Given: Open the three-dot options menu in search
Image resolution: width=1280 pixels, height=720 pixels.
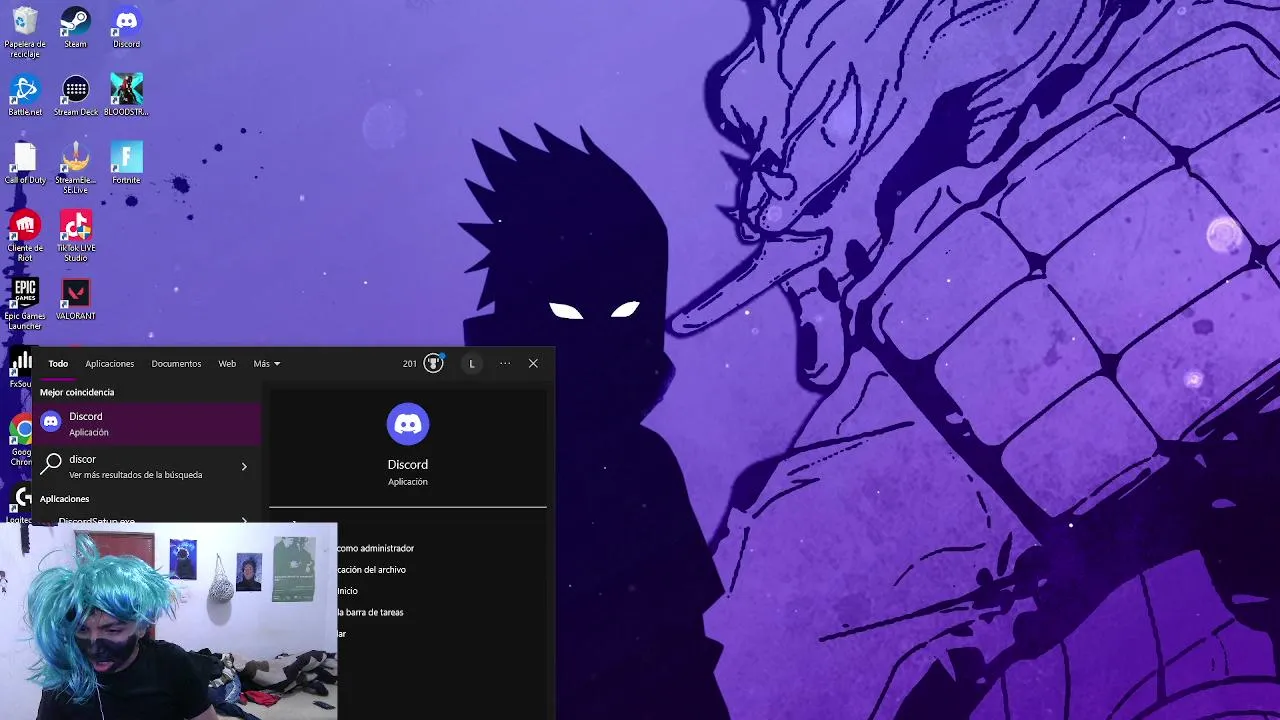Looking at the screenshot, I should point(505,364).
